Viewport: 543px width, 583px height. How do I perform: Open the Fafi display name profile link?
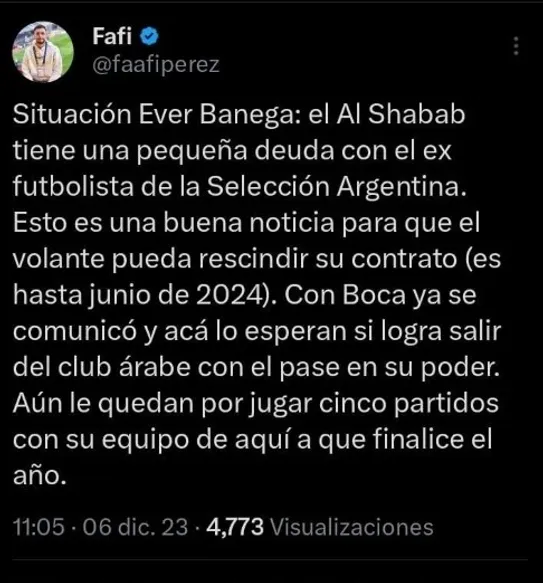pyautogui.click(x=112, y=36)
